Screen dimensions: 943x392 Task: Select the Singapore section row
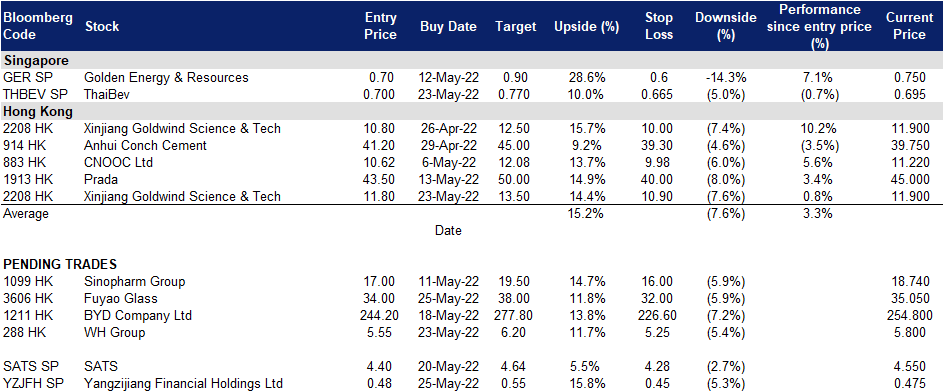[472, 60]
